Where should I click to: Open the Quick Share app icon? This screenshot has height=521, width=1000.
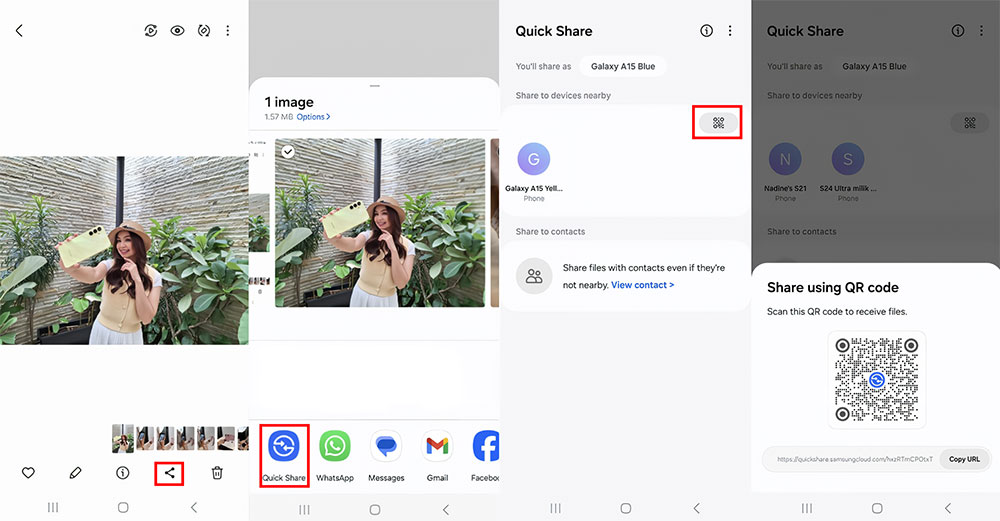pos(284,446)
